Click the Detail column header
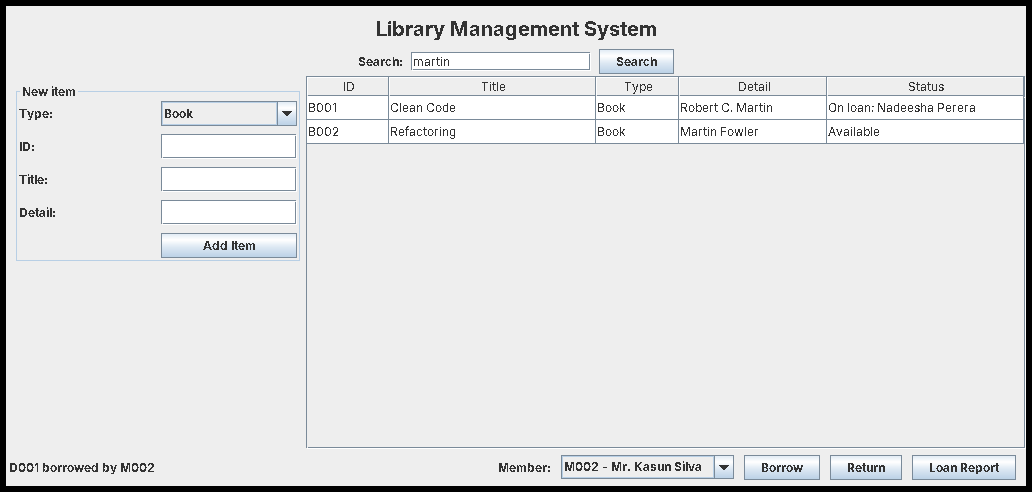The width and height of the screenshot is (1032, 492). [x=753, y=86]
